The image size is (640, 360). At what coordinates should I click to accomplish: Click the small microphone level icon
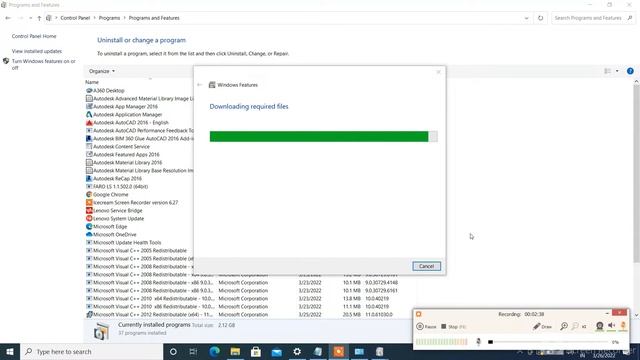(478, 342)
